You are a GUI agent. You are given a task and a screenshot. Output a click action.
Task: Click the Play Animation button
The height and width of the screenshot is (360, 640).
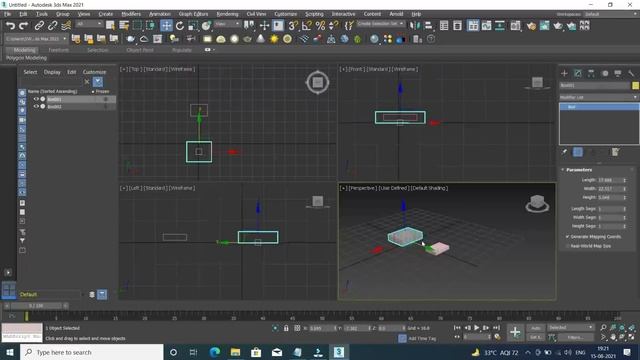tap(476, 328)
